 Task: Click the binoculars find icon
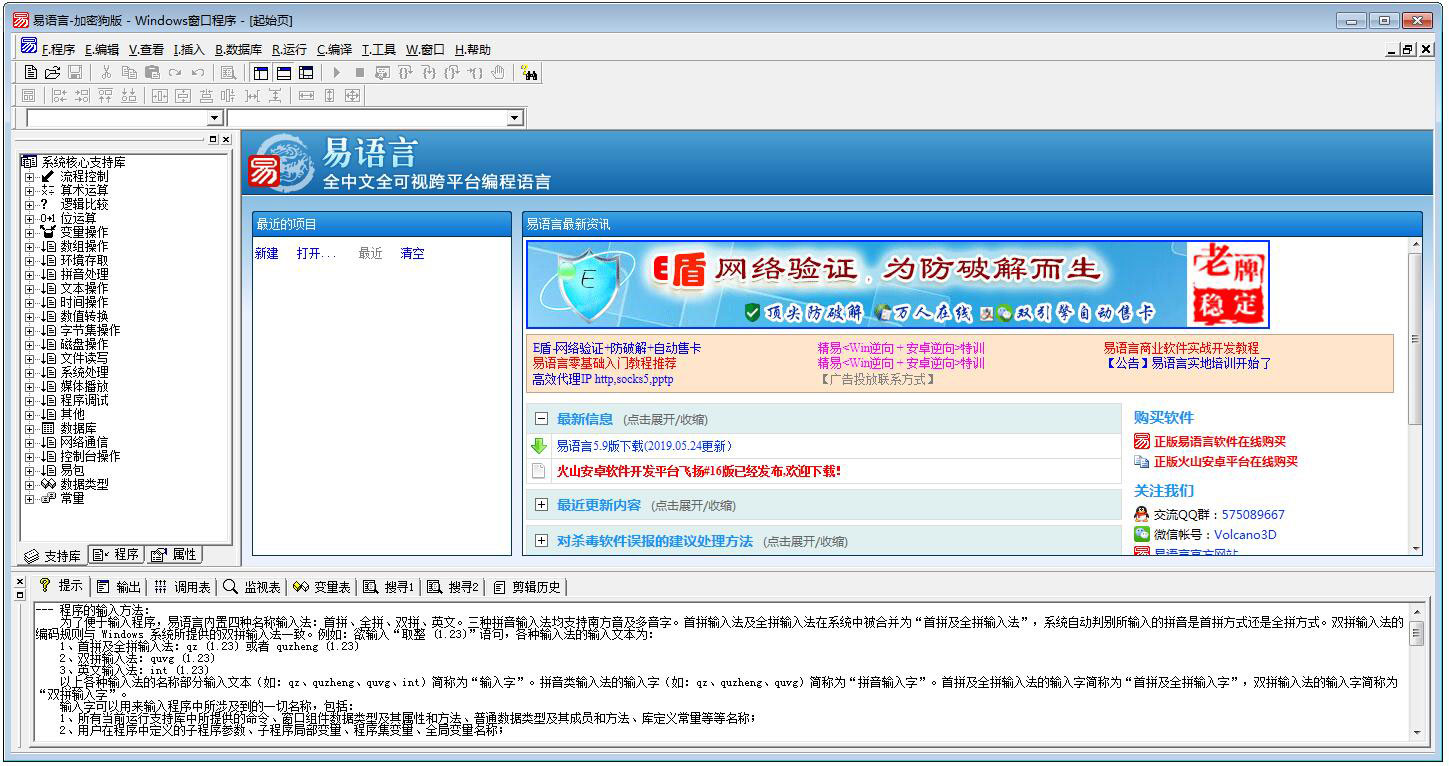(531, 72)
